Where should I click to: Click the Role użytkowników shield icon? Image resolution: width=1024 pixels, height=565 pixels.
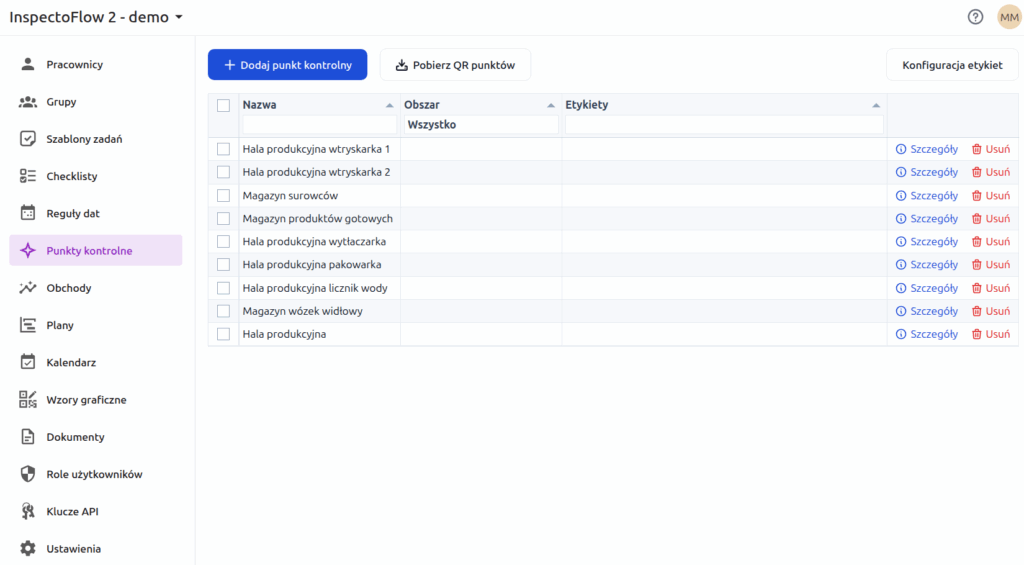point(28,474)
